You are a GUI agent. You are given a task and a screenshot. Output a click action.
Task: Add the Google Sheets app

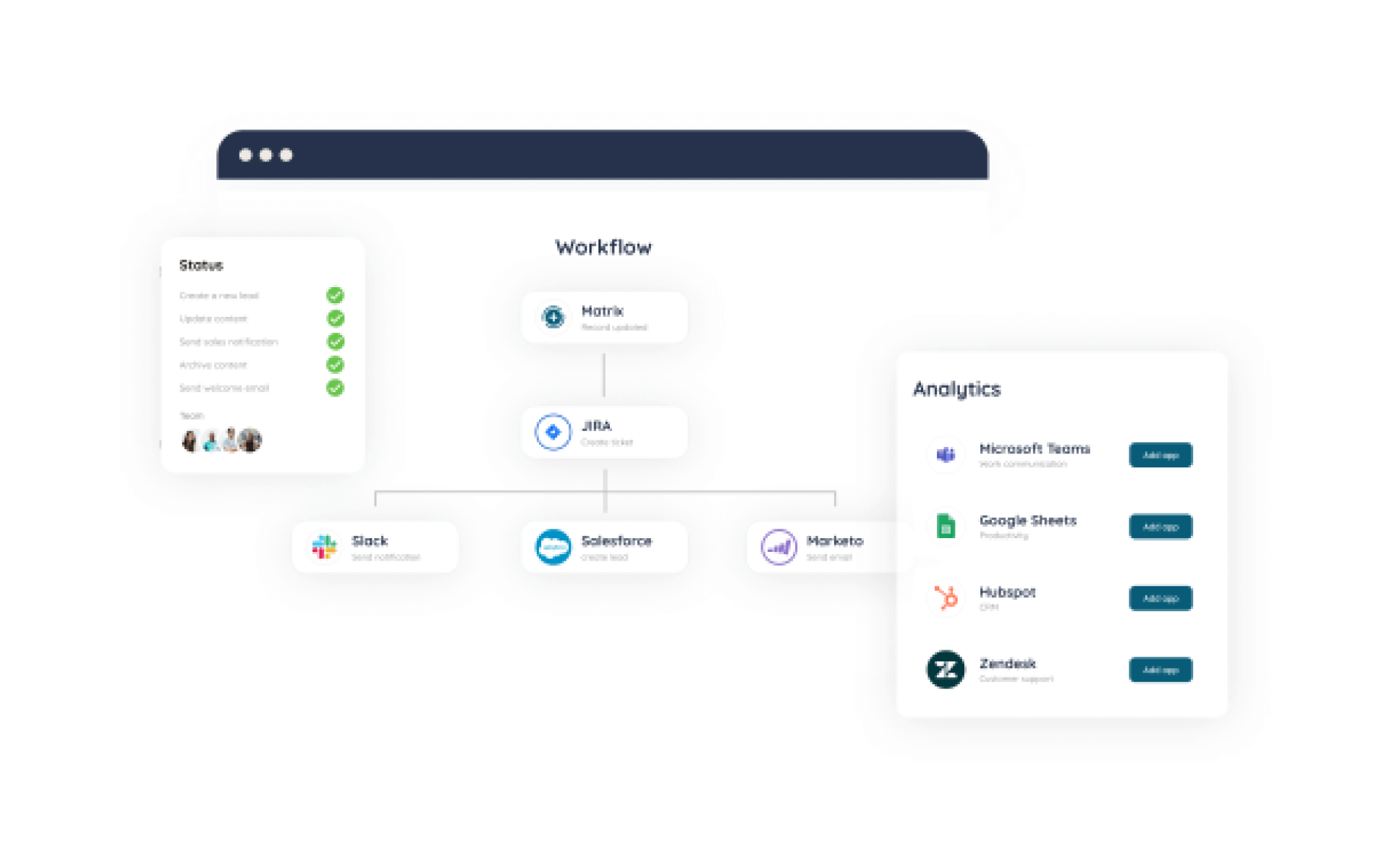point(1160,527)
